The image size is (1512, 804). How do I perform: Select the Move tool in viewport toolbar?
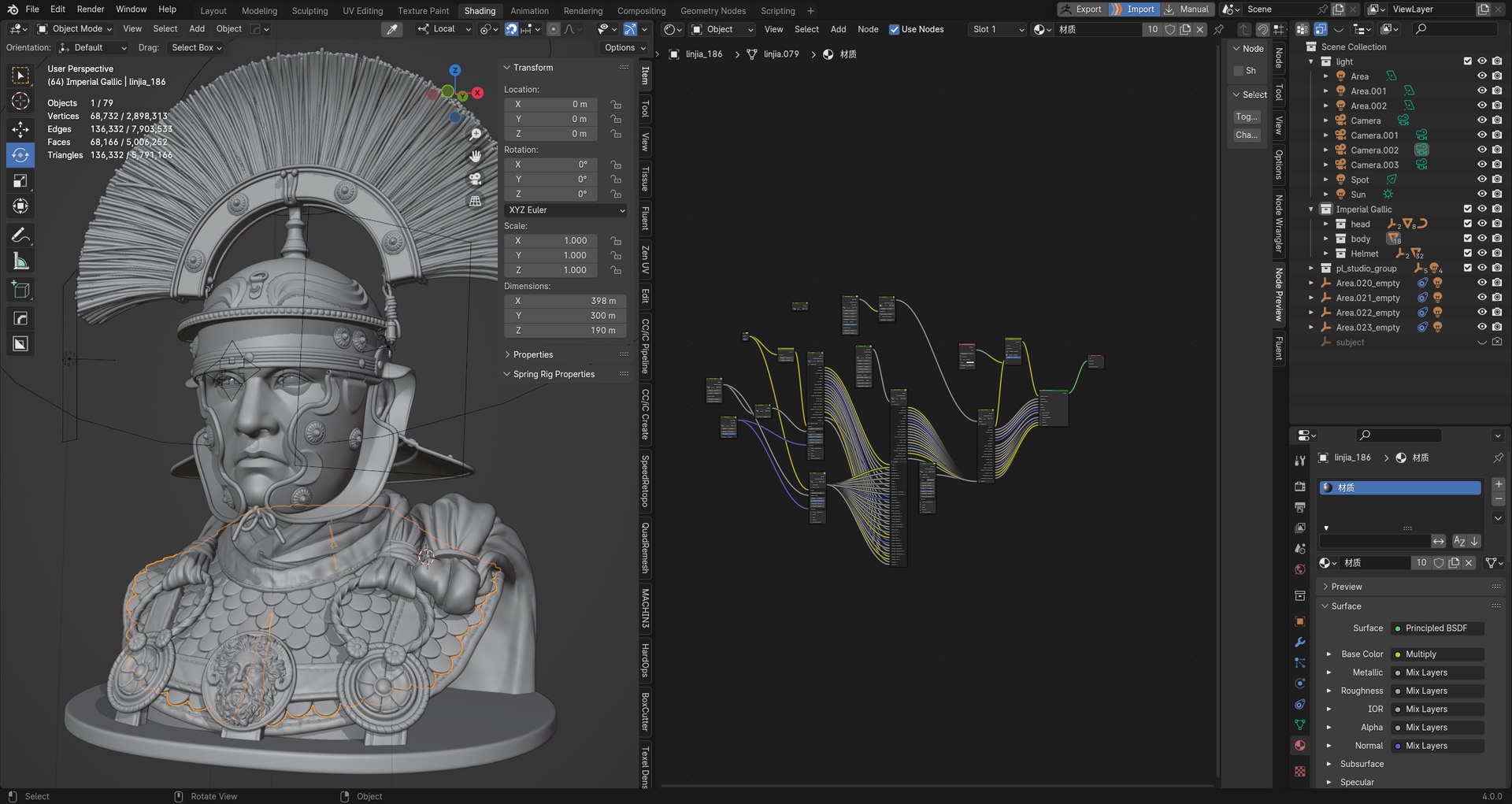pos(20,129)
